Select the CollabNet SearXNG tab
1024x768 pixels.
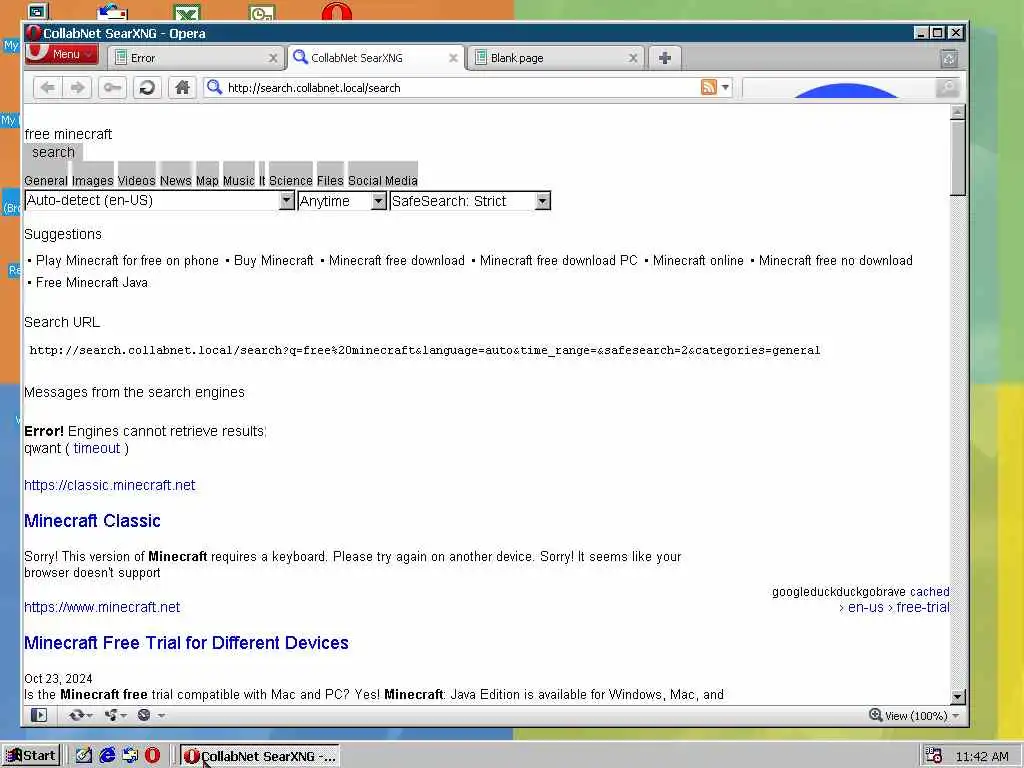click(376, 58)
